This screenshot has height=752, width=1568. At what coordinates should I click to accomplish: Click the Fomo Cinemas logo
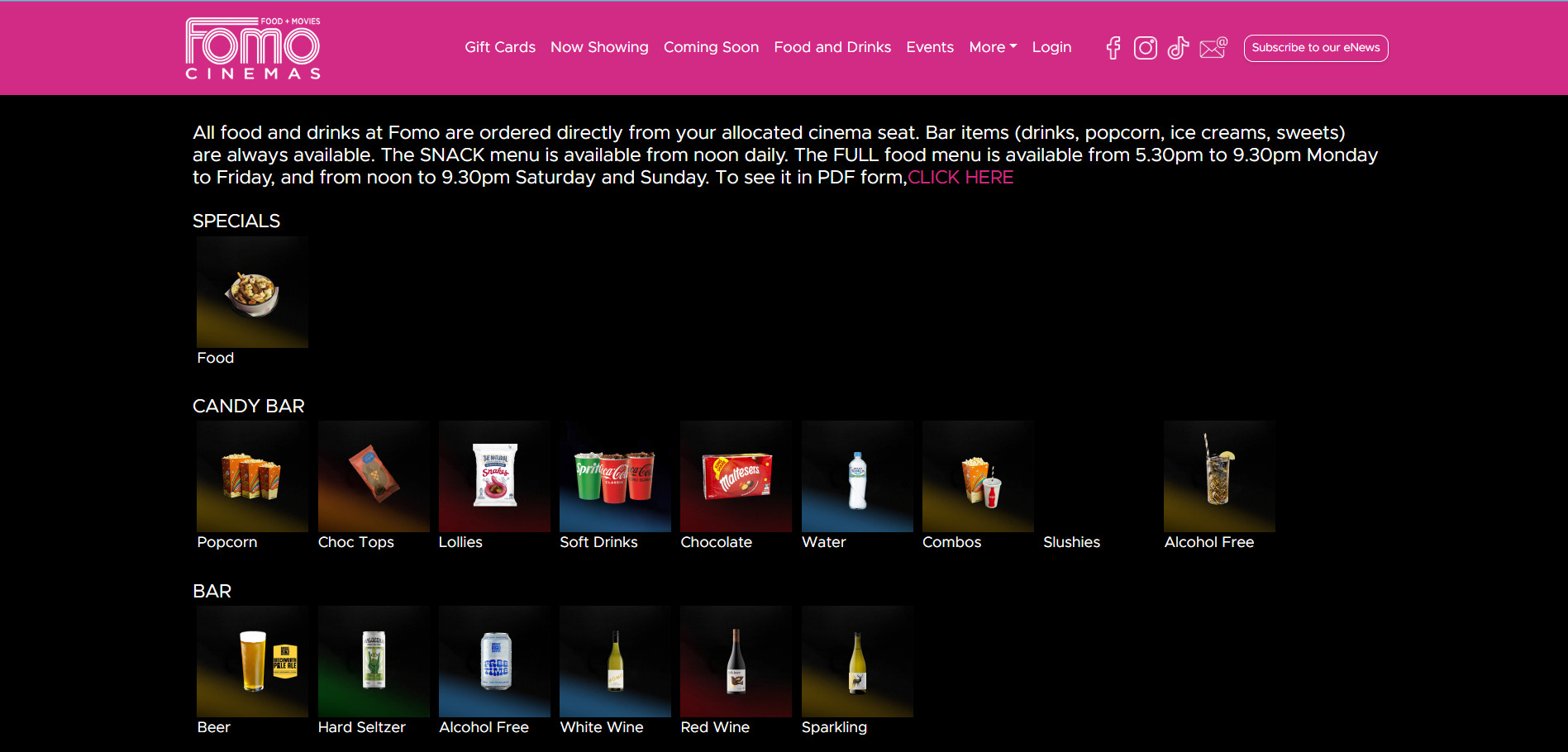[253, 49]
